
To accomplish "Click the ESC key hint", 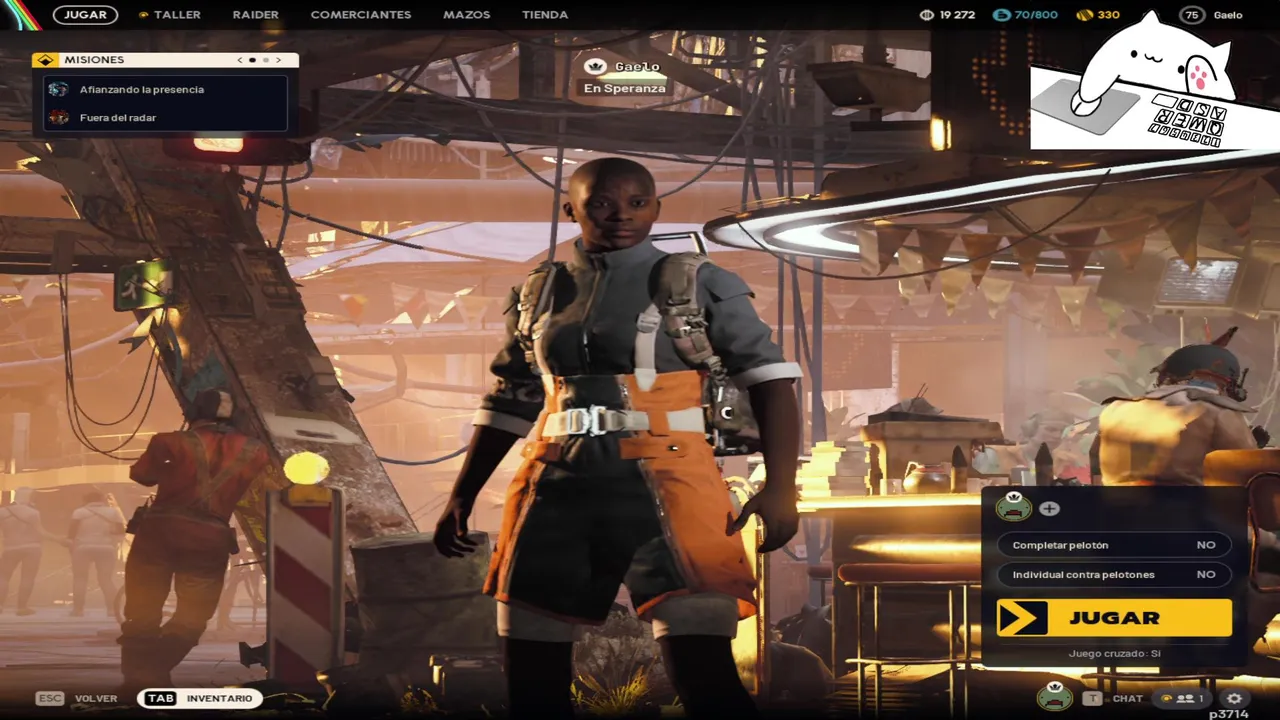I will (50, 698).
